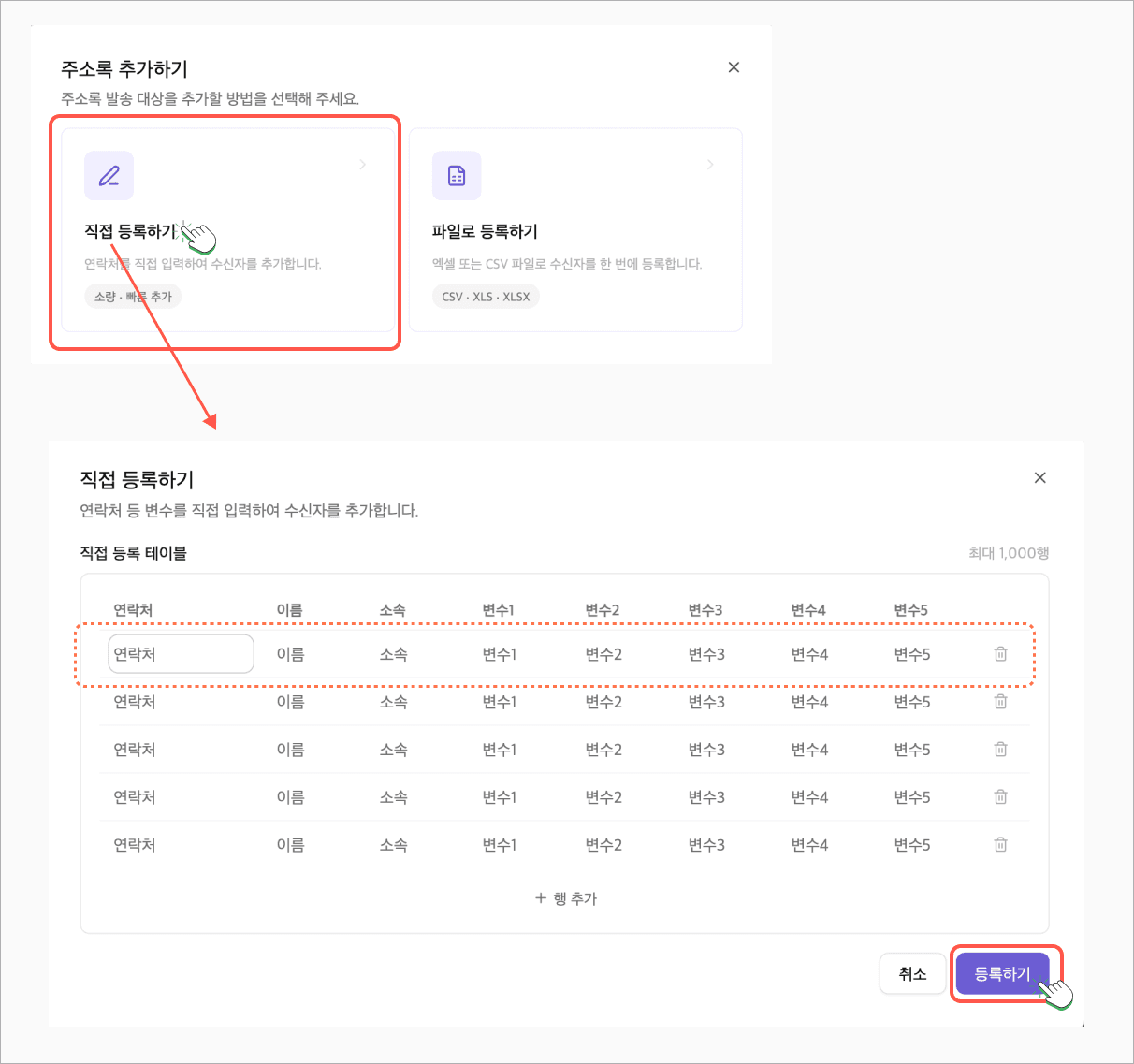
Task: Select the 직접 등록하기 card title
Action: coord(130,231)
